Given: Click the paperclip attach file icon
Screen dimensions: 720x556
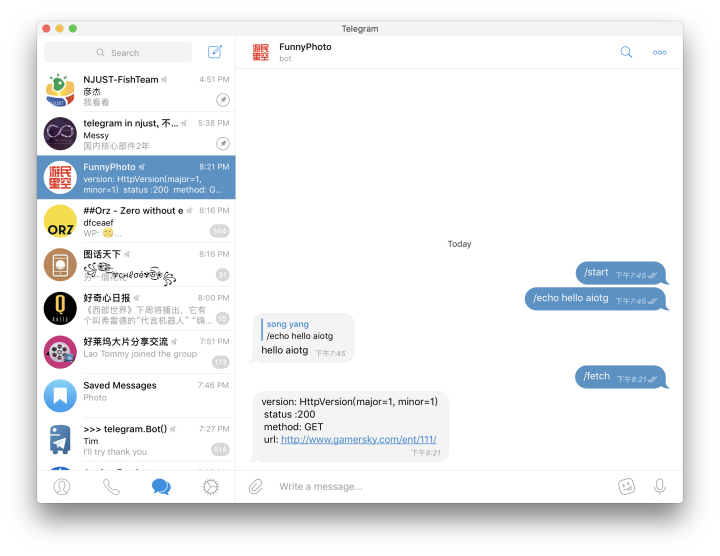Looking at the screenshot, I should (256, 486).
